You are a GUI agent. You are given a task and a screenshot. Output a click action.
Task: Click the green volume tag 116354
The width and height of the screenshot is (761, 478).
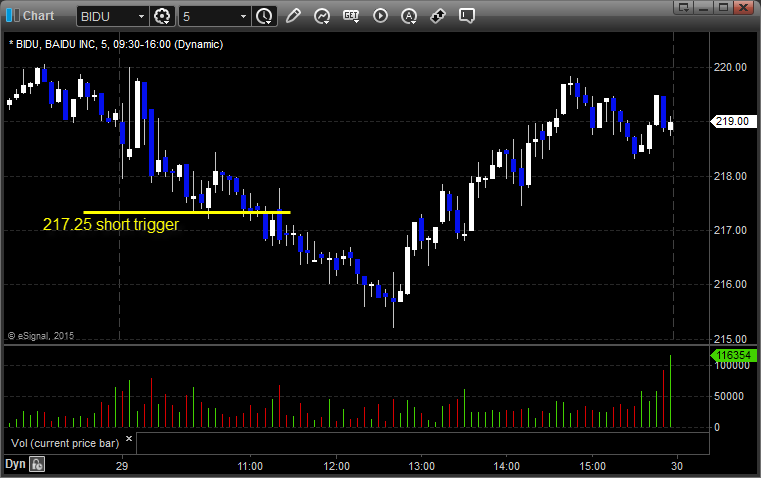(x=733, y=355)
